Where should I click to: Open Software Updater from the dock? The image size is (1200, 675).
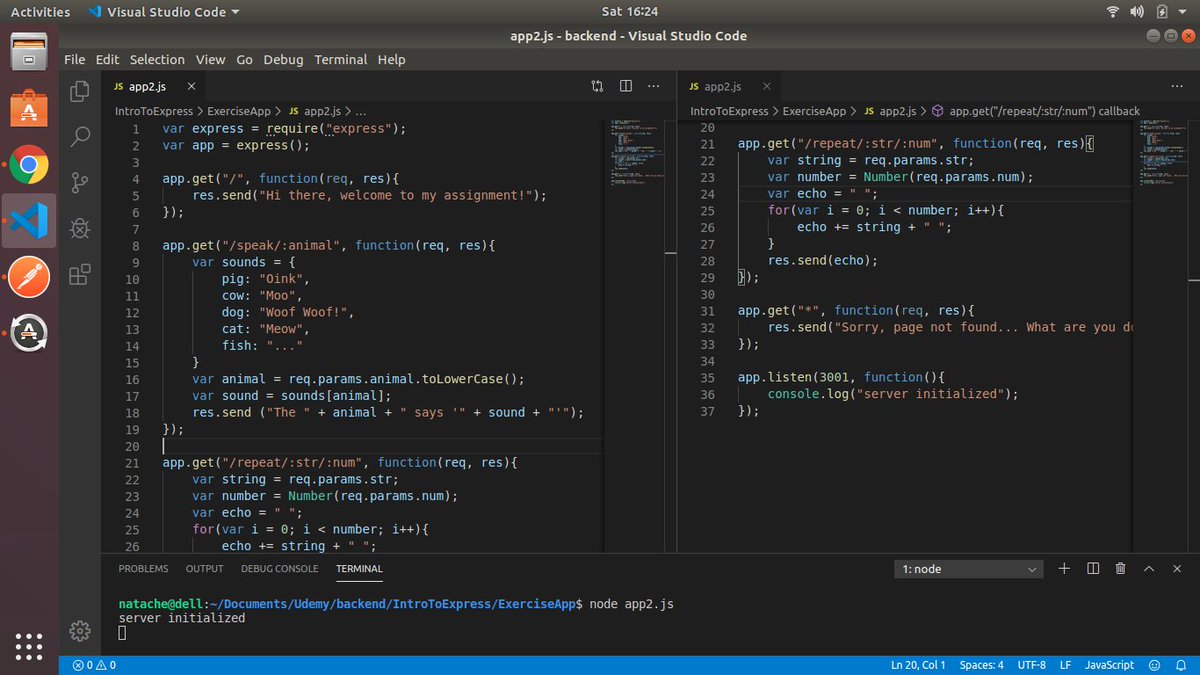(29, 332)
